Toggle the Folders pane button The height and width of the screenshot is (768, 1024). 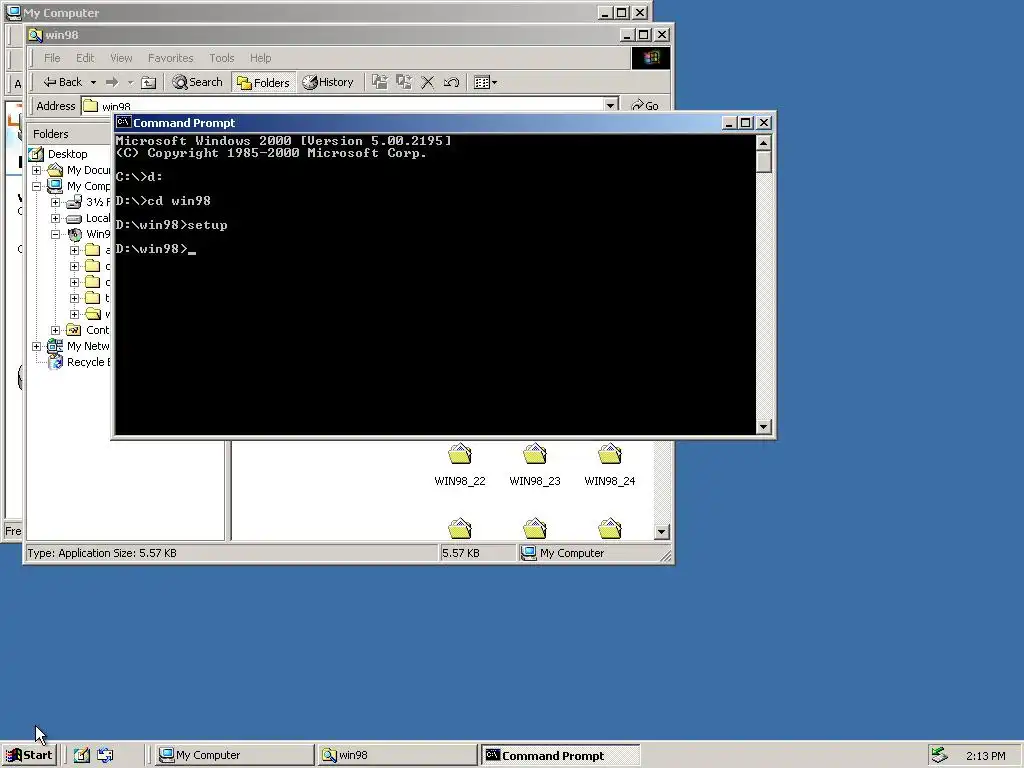tap(264, 82)
